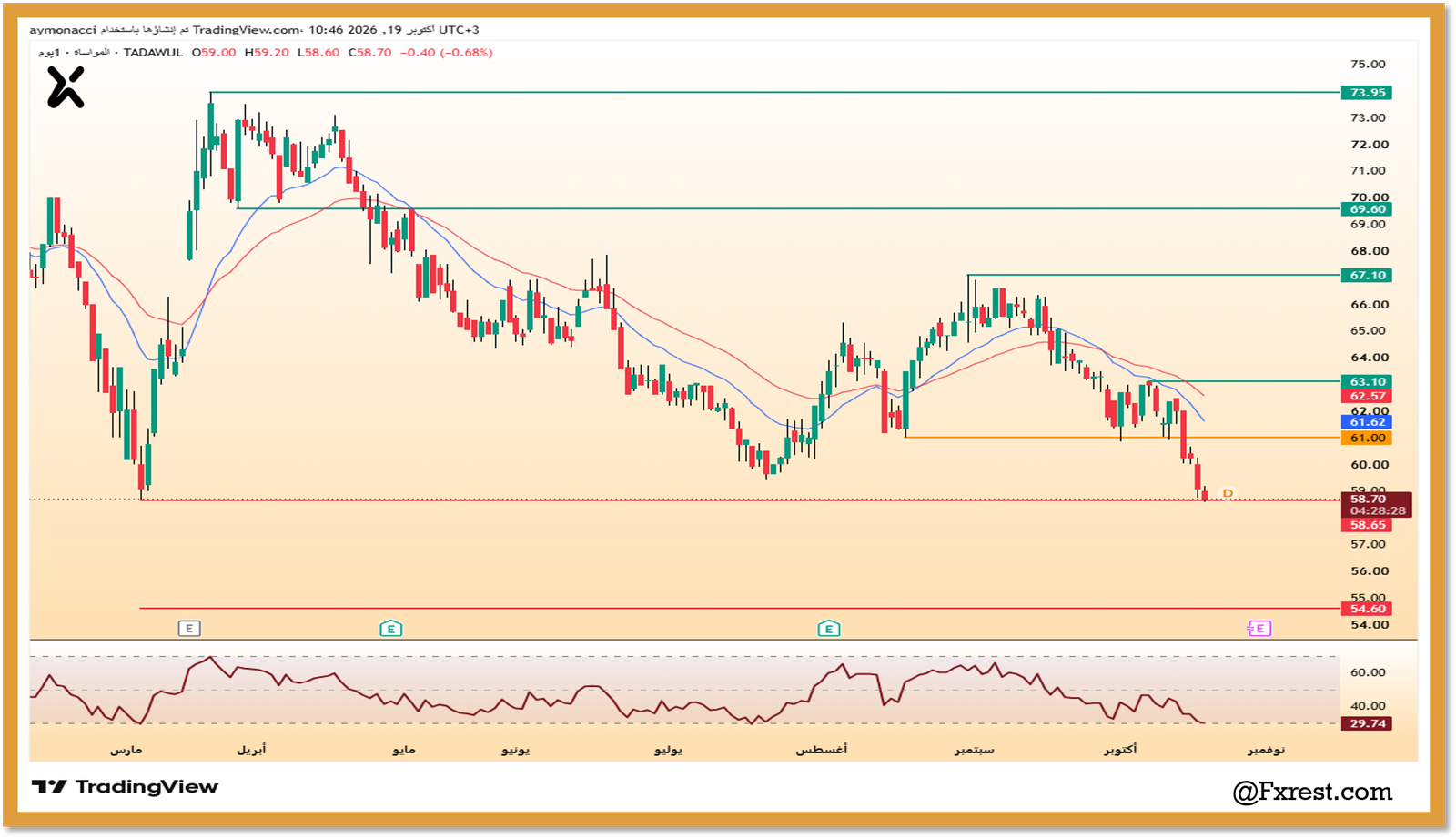Image resolution: width=1456 pixels, height=838 pixels.
Task: Click the نوفمبر month label
Action: (x=1266, y=750)
